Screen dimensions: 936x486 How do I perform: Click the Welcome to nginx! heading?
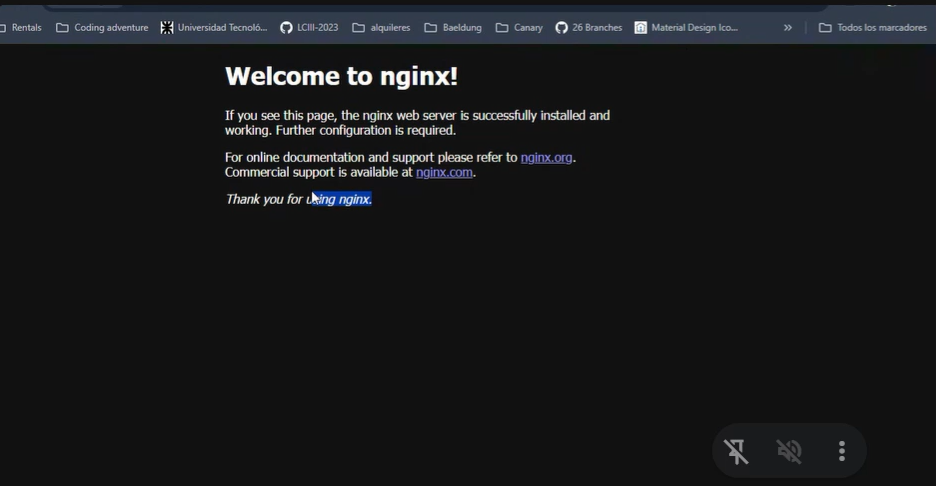click(x=341, y=76)
